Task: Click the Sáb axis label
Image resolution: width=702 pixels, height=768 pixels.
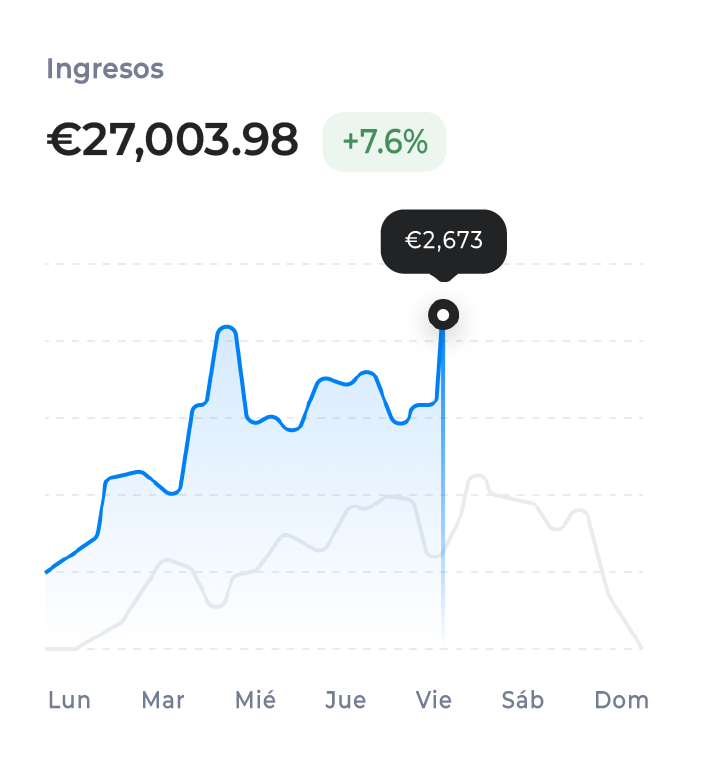Action: tap(523, 700)
